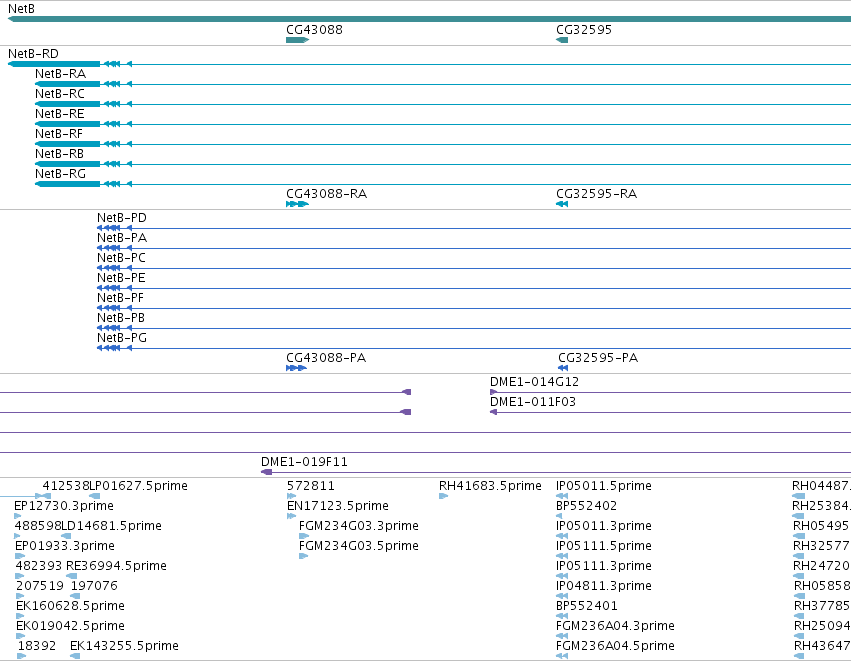Click the EP01933.3prime label

tap(65, 546)
